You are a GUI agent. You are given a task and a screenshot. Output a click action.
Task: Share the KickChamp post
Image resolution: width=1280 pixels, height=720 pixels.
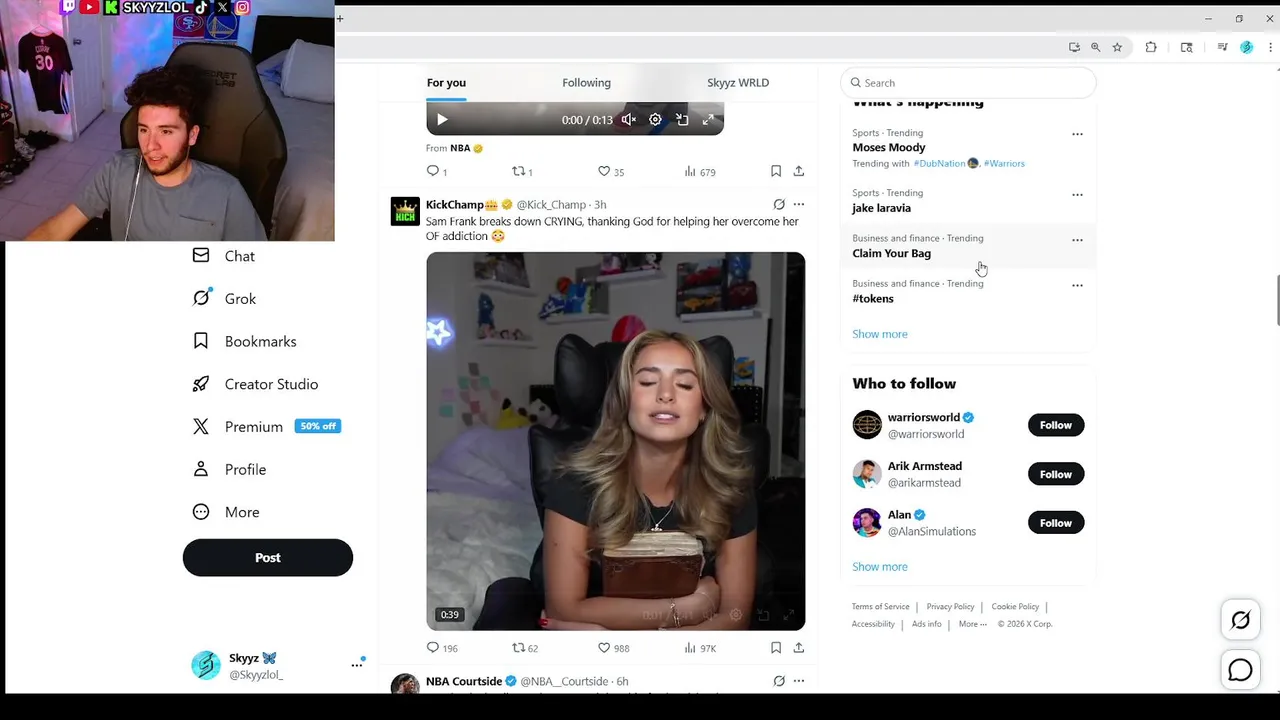tap(798, 648)
